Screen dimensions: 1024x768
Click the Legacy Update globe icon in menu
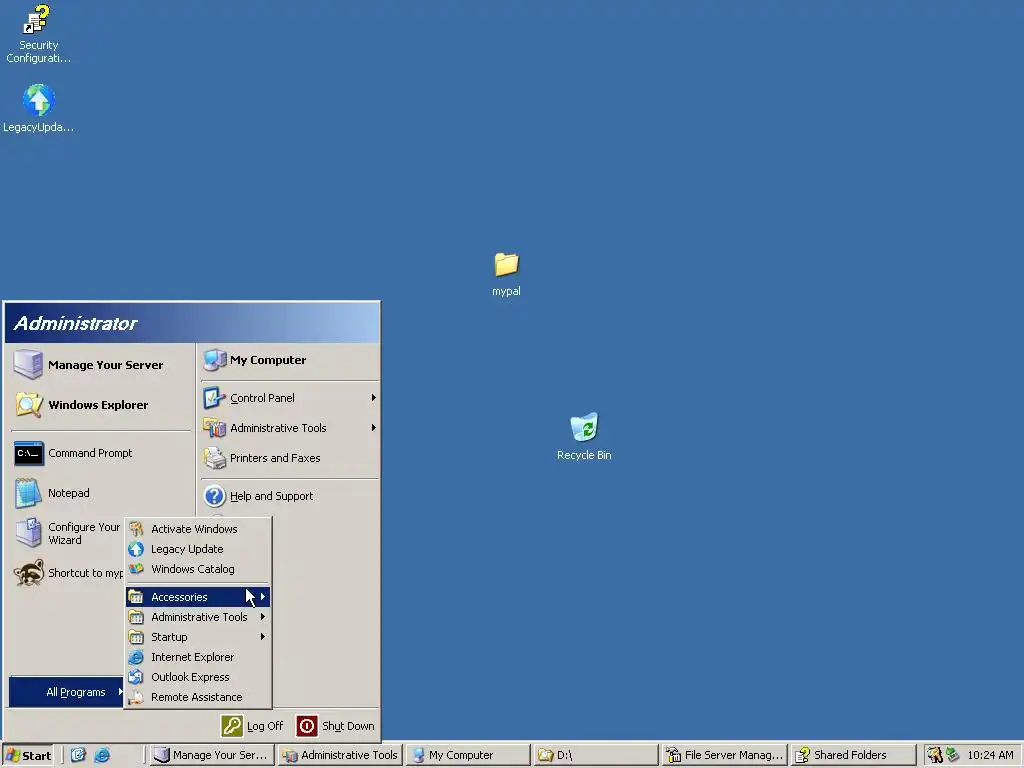(136, 549)
